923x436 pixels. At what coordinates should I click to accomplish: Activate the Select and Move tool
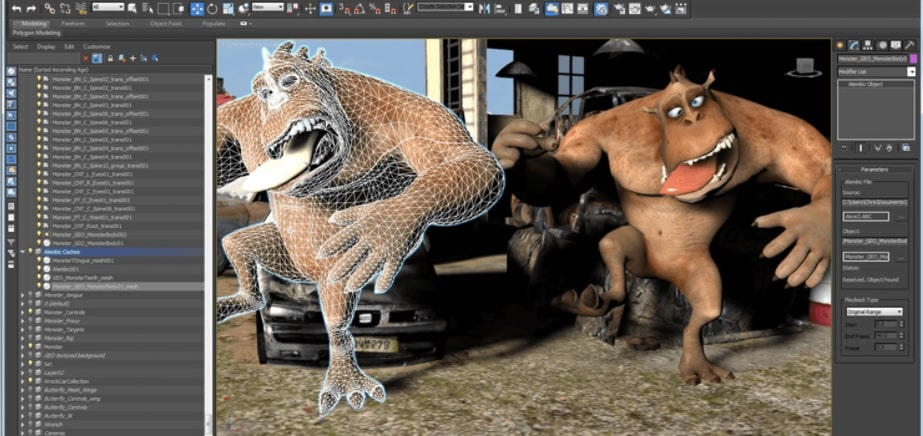tap(197, 8)
